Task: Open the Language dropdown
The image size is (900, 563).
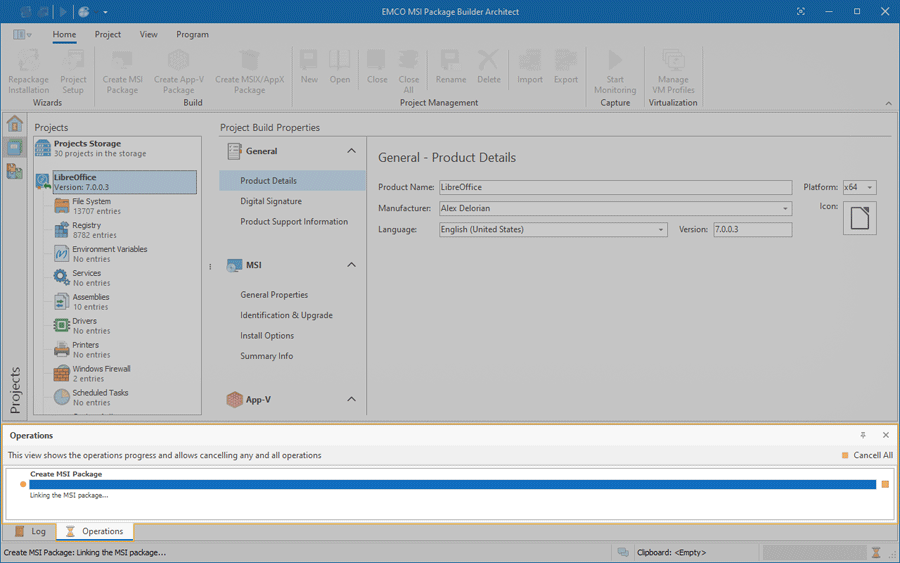Action: 661,230
